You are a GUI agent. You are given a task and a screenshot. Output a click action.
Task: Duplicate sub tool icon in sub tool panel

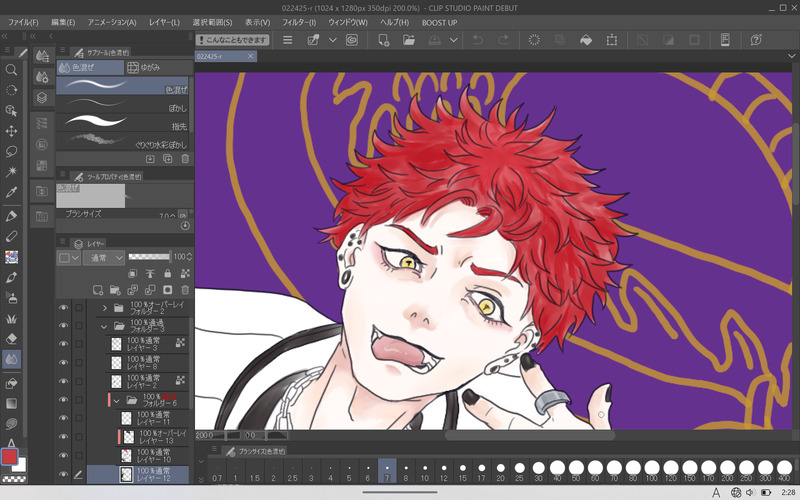(x=167, y=159)
